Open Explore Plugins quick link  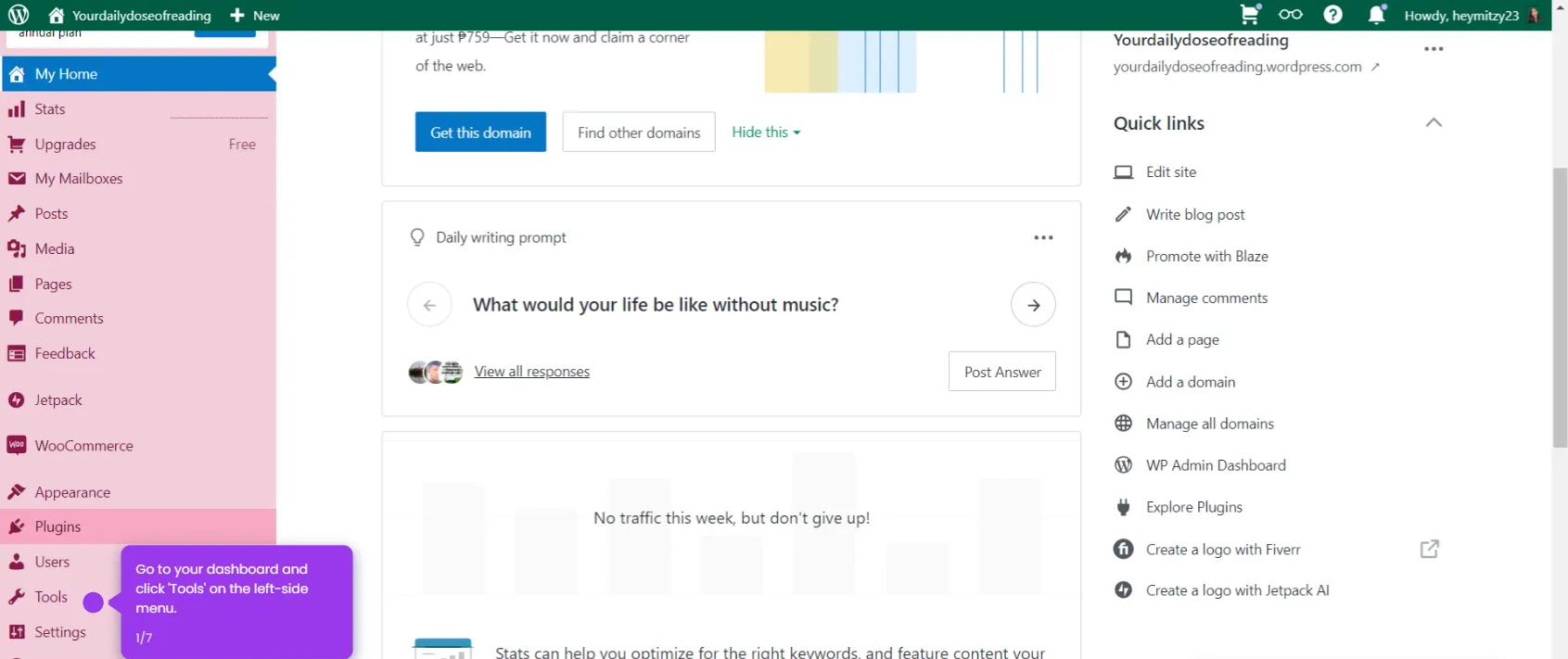[1194, 507]
